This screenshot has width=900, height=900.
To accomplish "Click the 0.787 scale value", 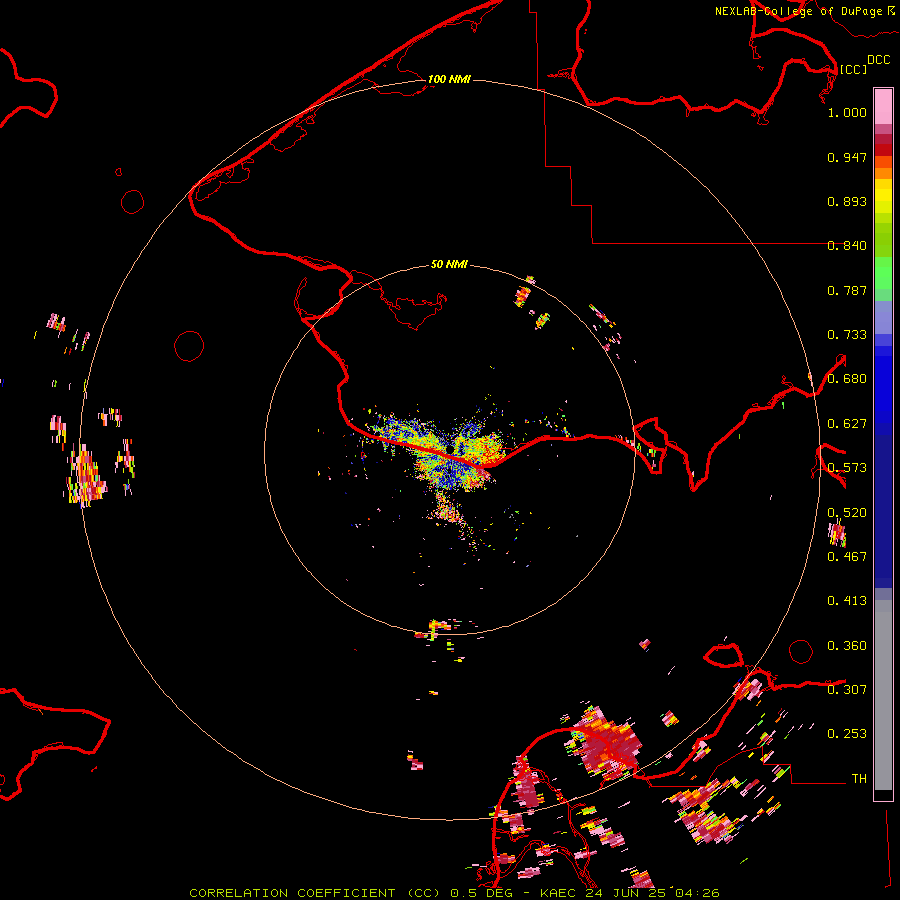I will coord(847,290).
